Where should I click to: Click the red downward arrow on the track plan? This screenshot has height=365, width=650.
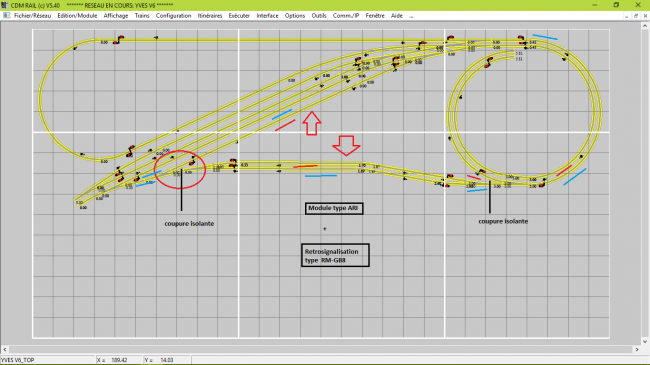(346, 146)
